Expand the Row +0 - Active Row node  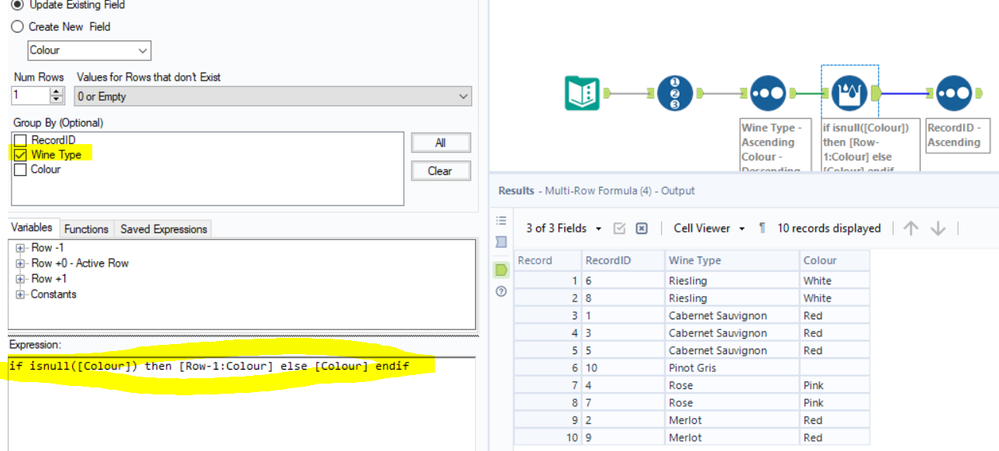tap(20, 263)
